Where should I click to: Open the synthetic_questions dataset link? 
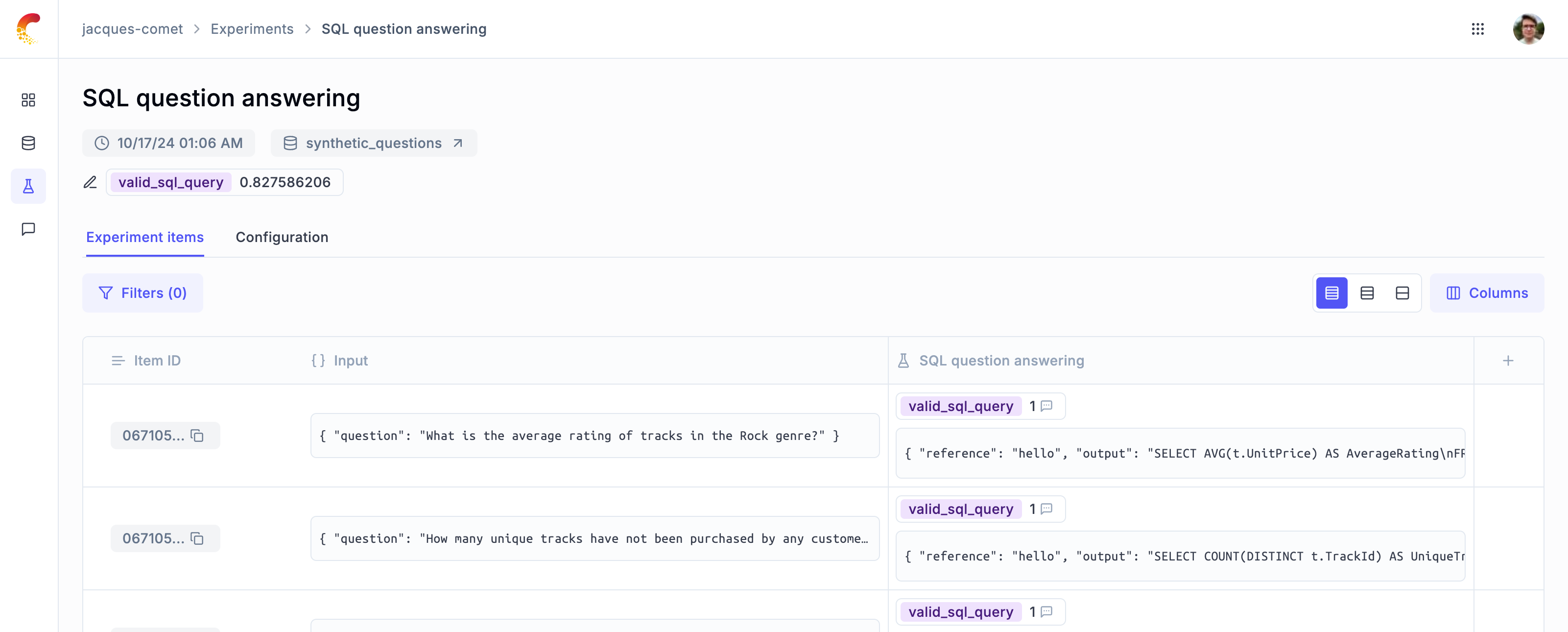[x=374, y=143]
